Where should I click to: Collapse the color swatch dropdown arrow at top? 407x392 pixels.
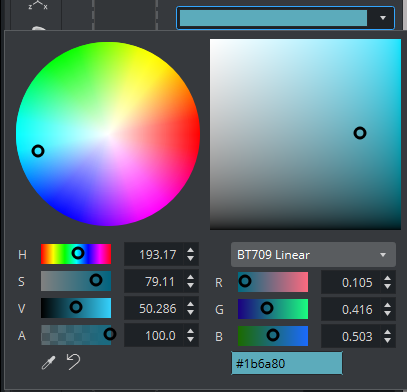click(x=383, y=18)
